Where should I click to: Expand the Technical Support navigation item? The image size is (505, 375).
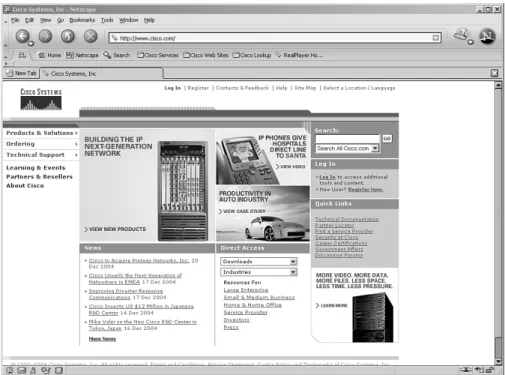click(41, 155)
